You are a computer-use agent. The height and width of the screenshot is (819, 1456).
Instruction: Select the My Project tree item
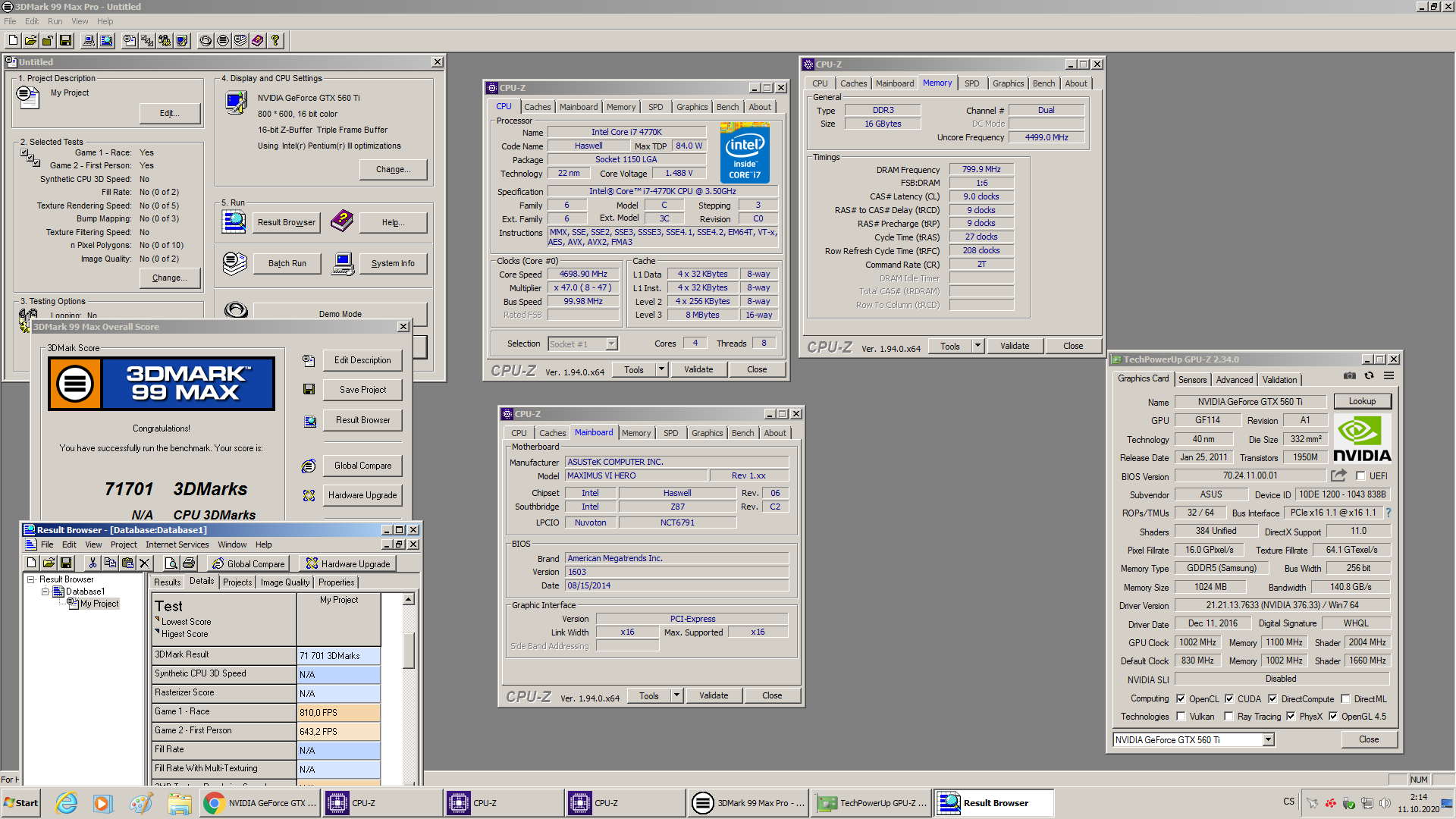point(99,604)
